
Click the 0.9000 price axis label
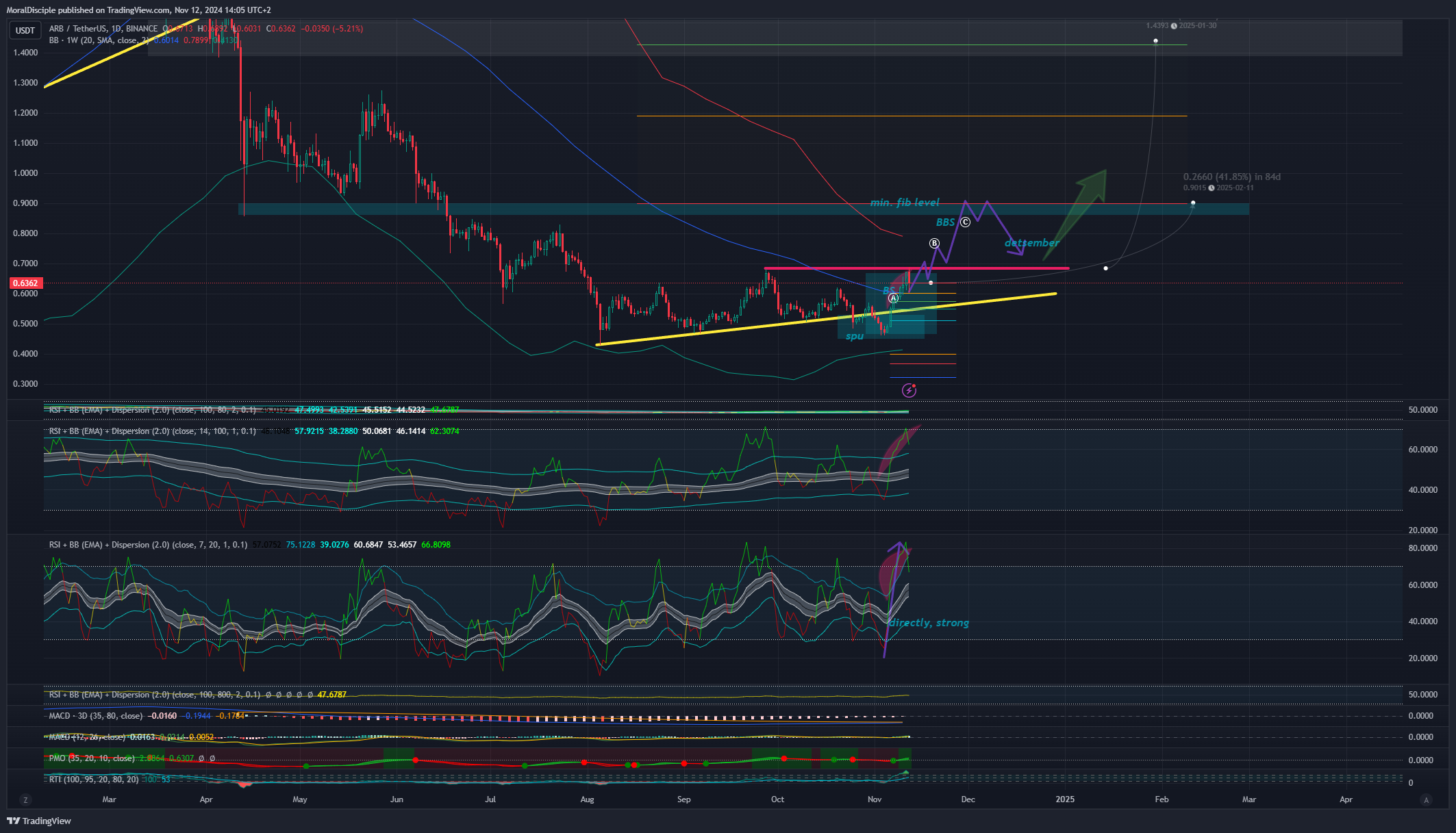coord(25,203)
